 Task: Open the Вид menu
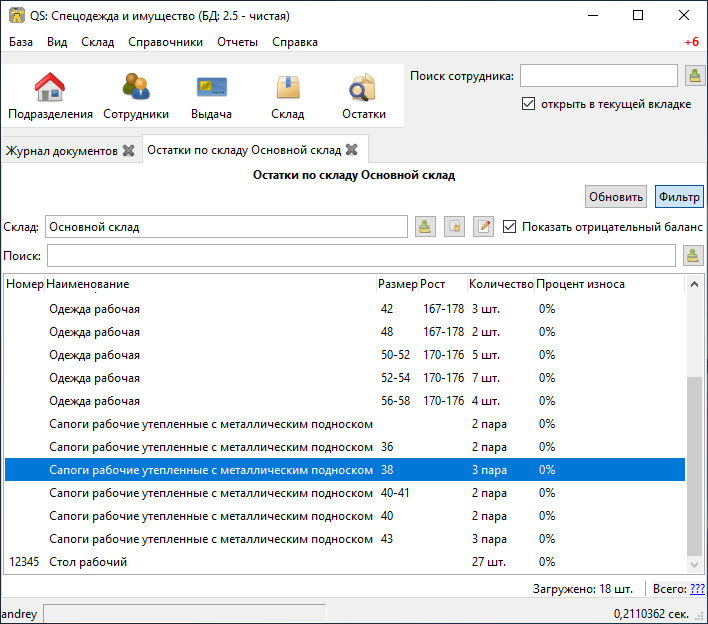pos(57,42)
